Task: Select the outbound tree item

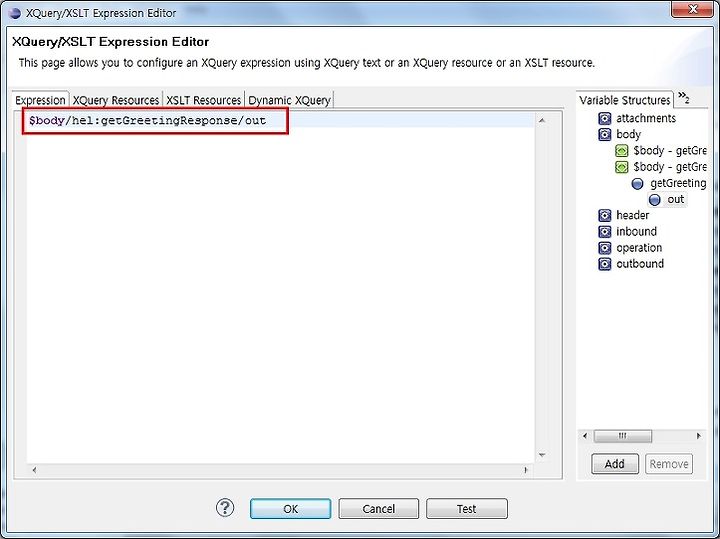Action: (640, 264)
